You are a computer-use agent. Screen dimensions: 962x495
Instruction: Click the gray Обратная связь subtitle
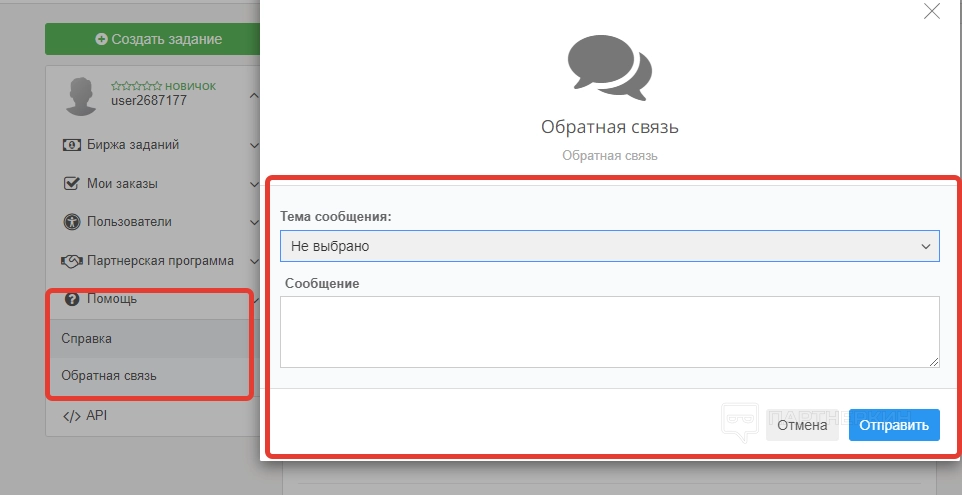click(x=609, y=156)
